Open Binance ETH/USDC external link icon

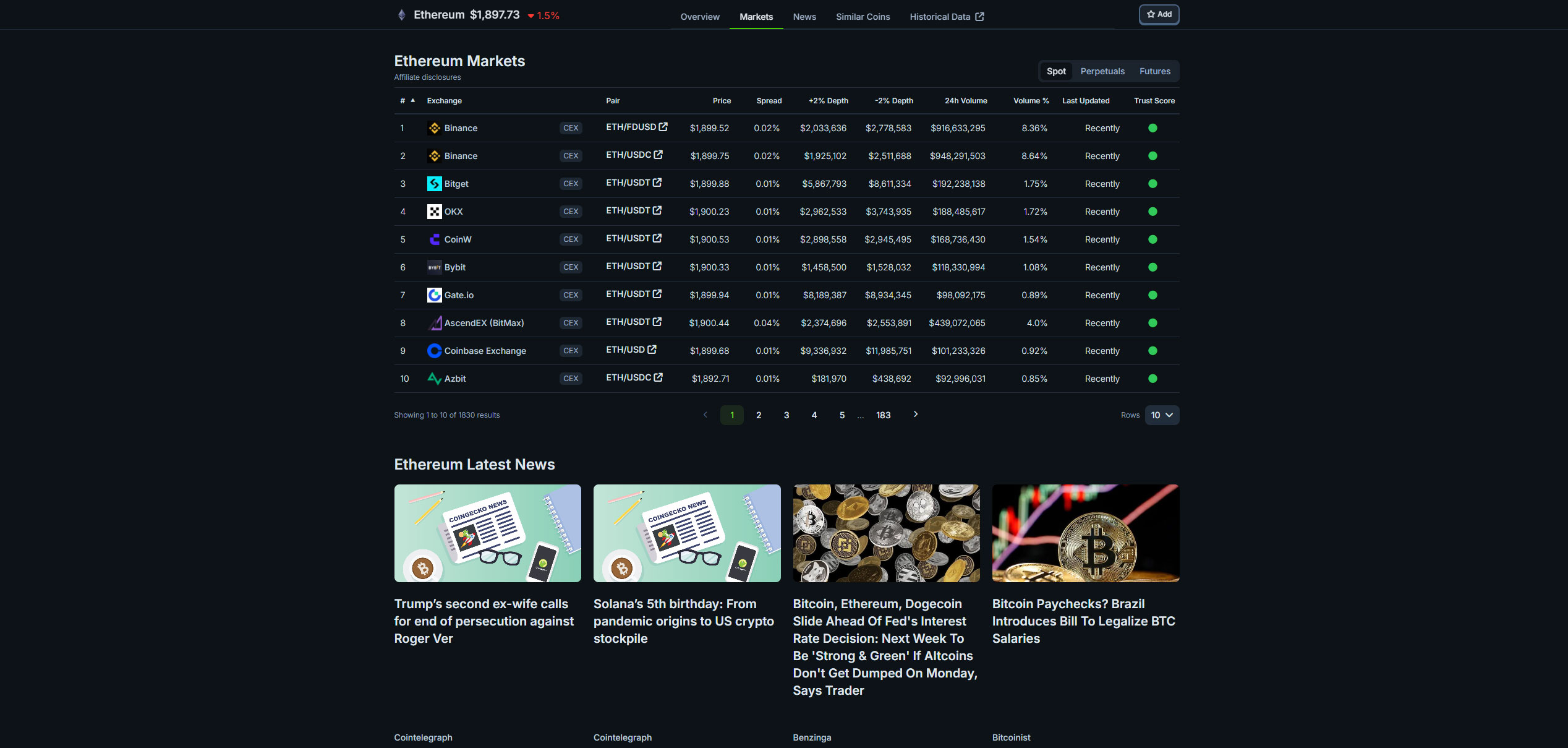point(658,155)
